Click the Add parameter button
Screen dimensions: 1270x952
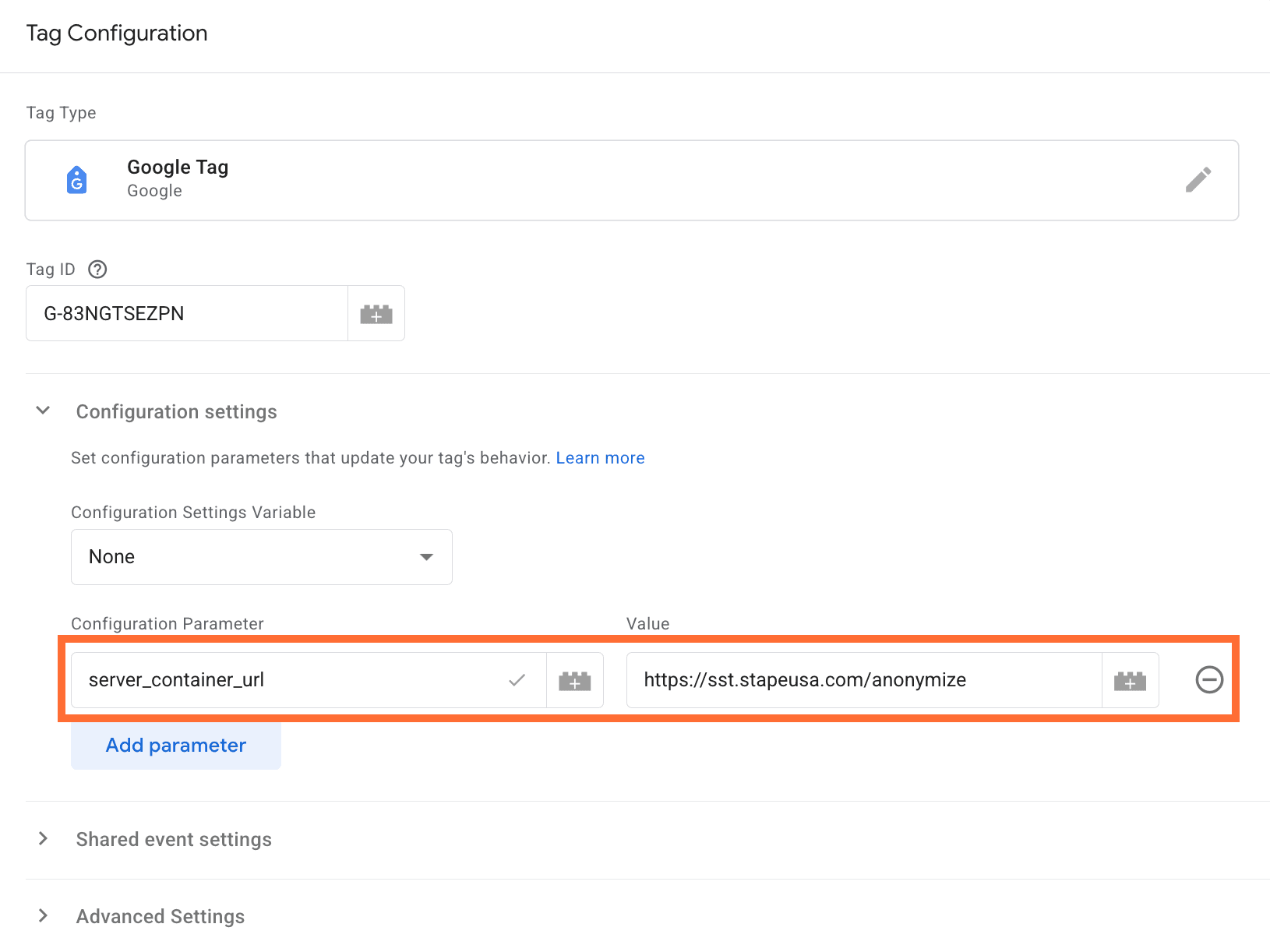(x=175, y=745)
